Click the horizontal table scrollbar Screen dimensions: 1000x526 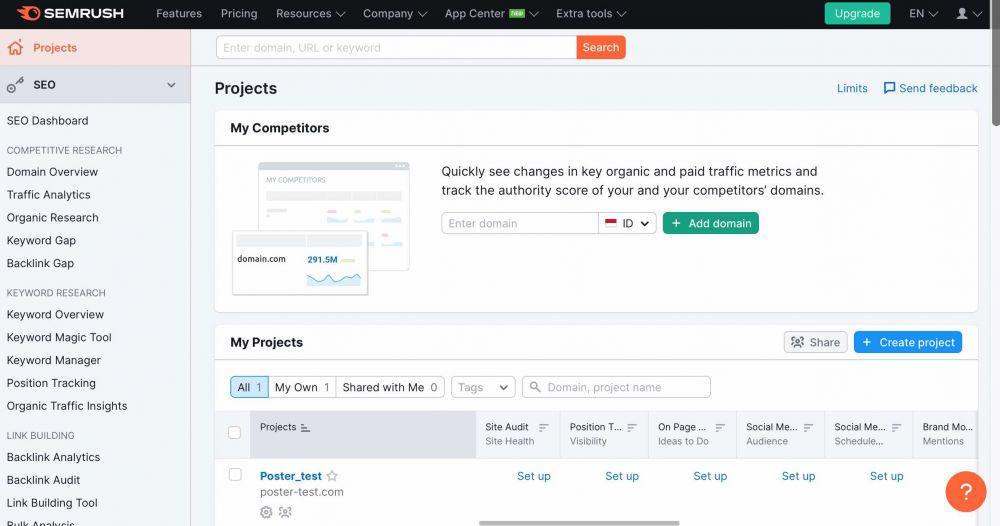tap(579, 523)
